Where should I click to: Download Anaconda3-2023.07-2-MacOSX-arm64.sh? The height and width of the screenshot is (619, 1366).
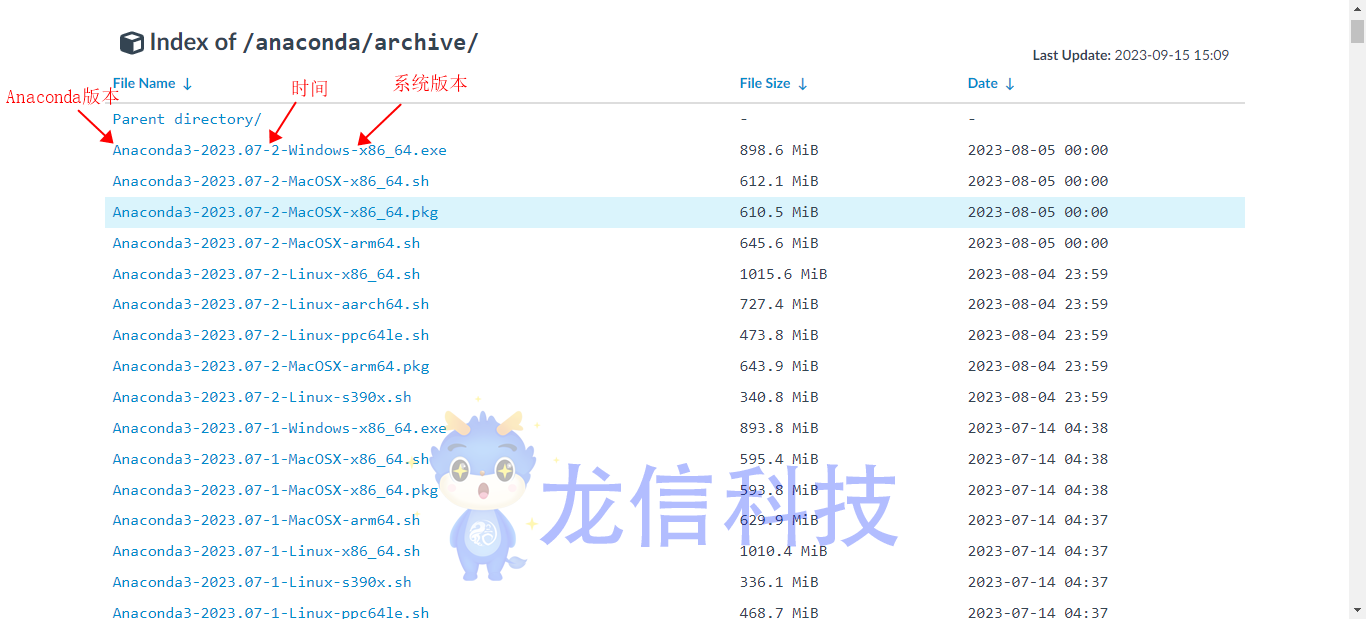tap(266, 243)
